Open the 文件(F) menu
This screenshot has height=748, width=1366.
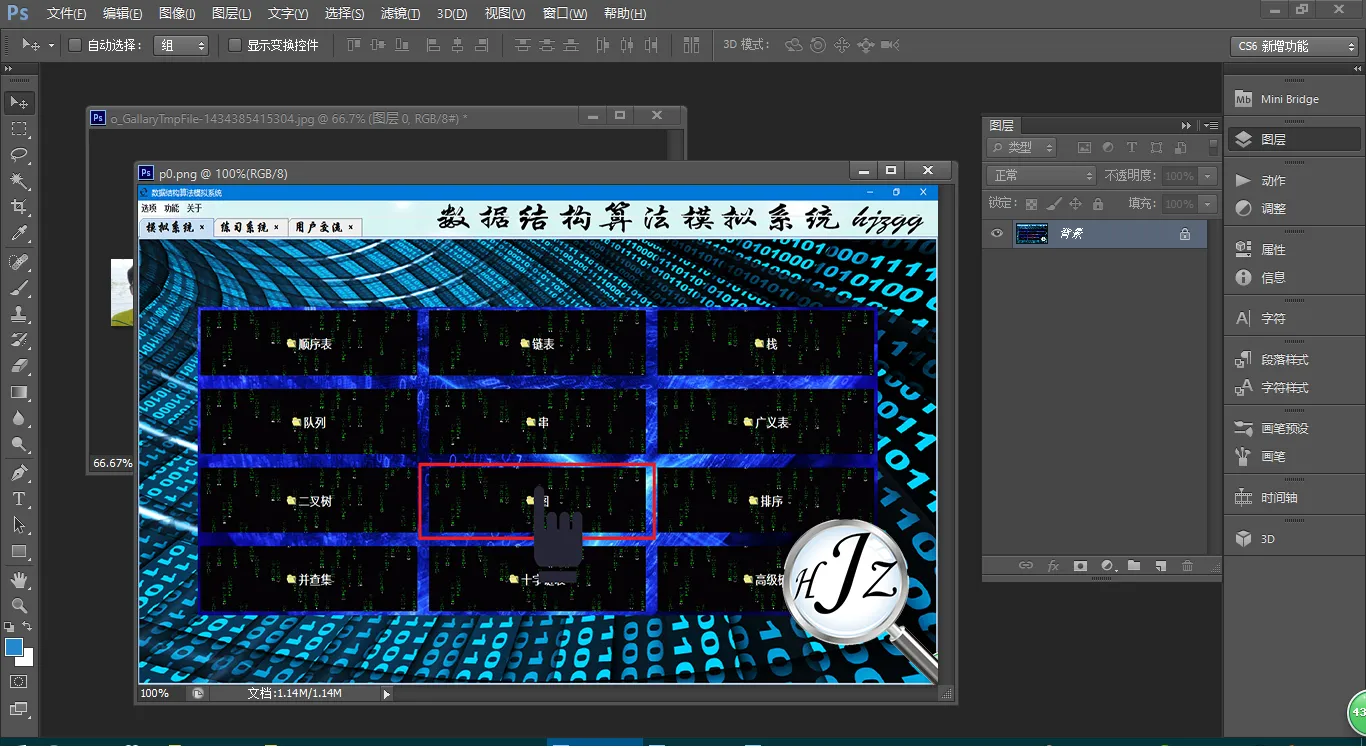[67, 14]
